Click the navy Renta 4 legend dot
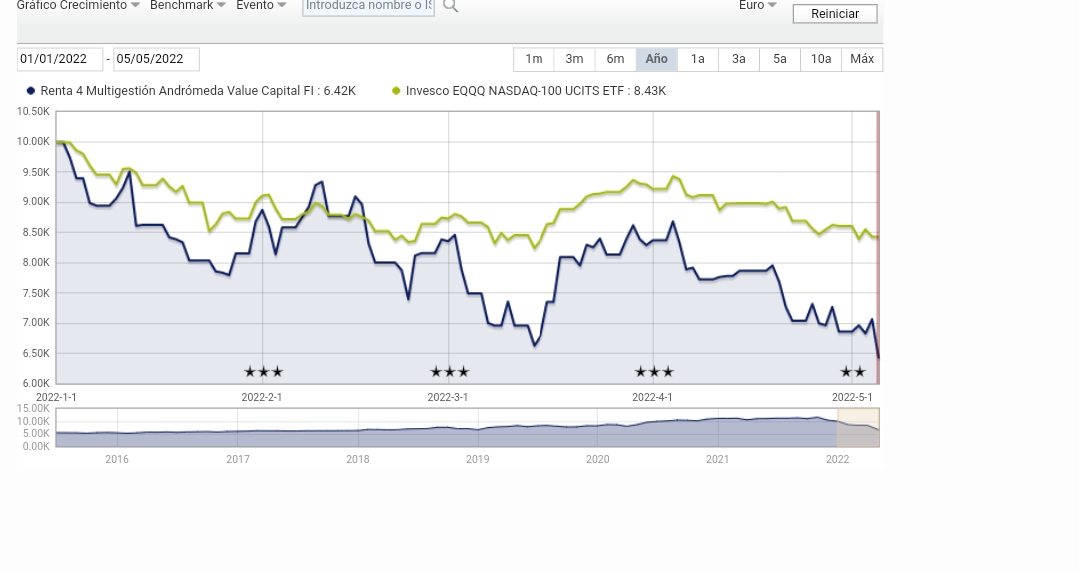 [31, 91]
